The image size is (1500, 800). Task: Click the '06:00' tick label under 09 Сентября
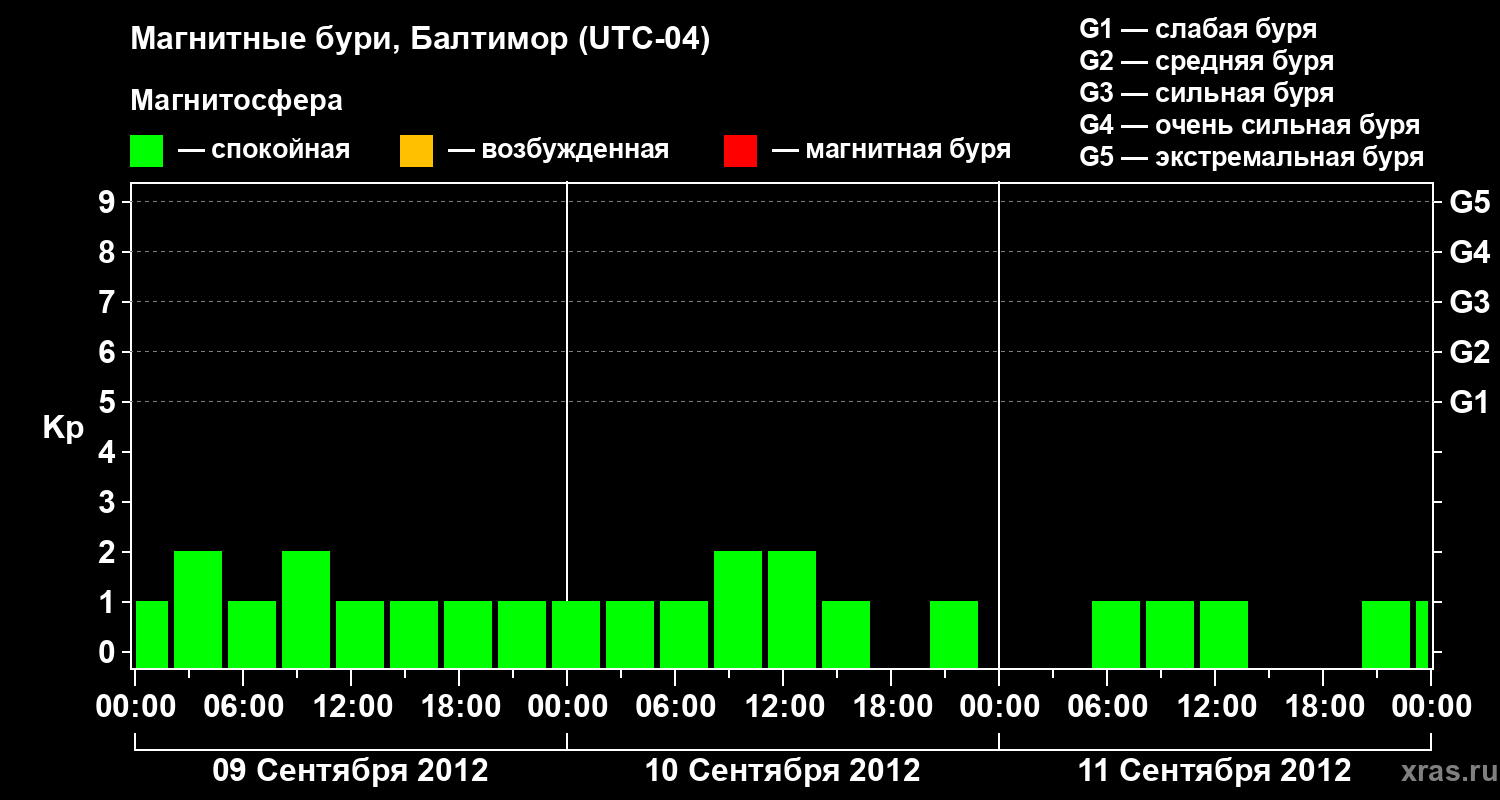[243, 707]
